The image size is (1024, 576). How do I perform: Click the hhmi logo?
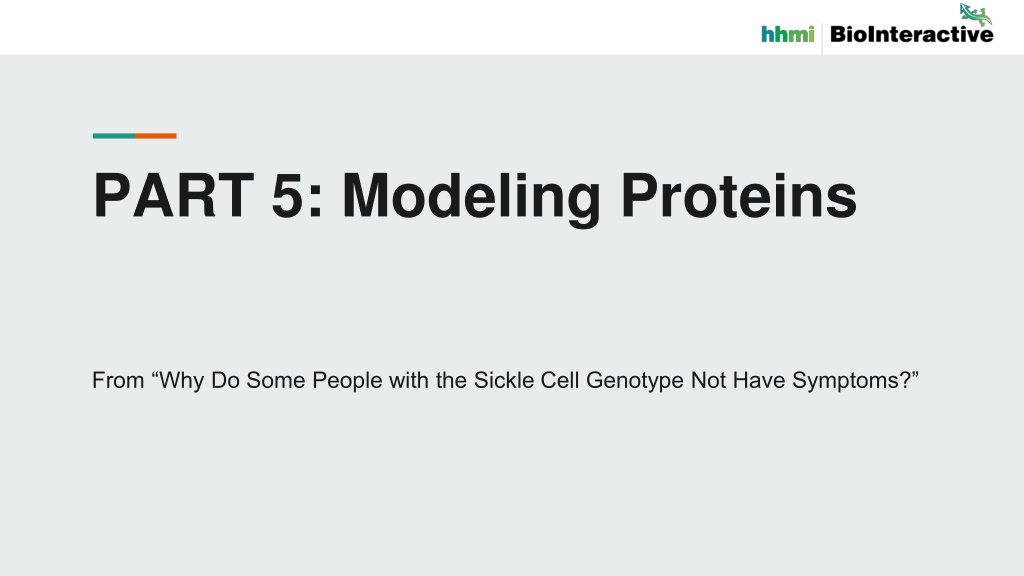click(x=788, y=34)
